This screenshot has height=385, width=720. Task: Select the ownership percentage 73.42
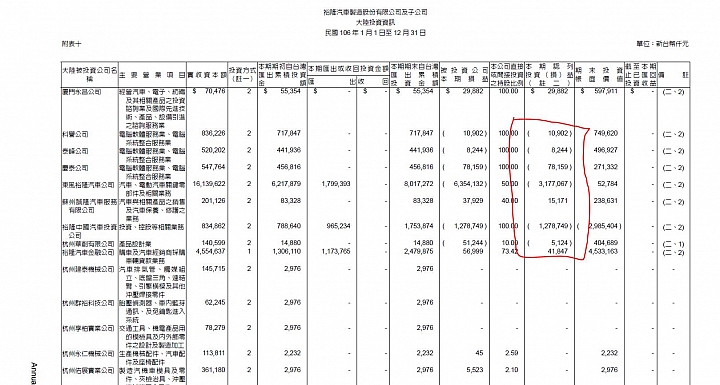coord(510,251)
